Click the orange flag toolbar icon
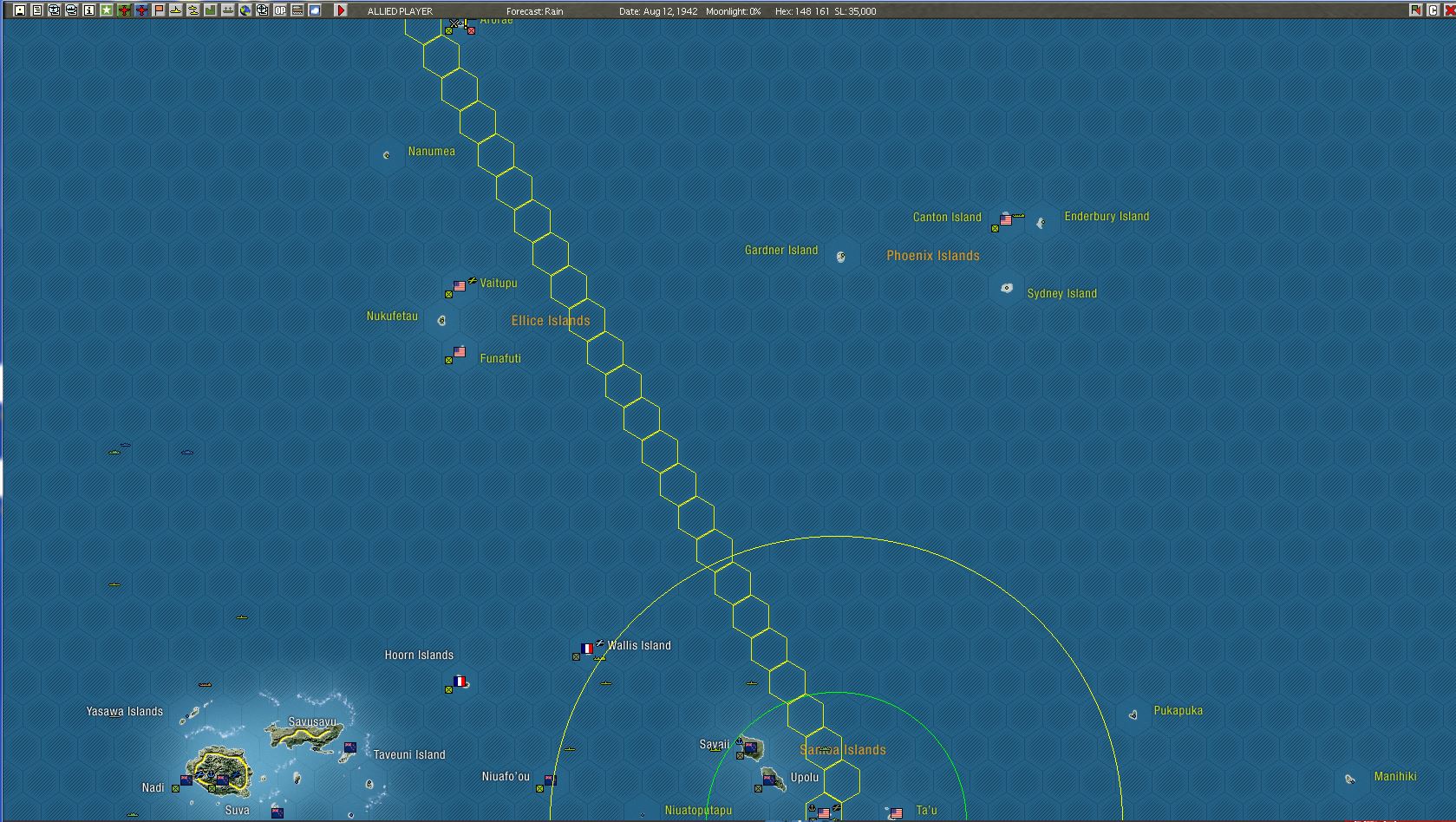 tap(159, 10)
